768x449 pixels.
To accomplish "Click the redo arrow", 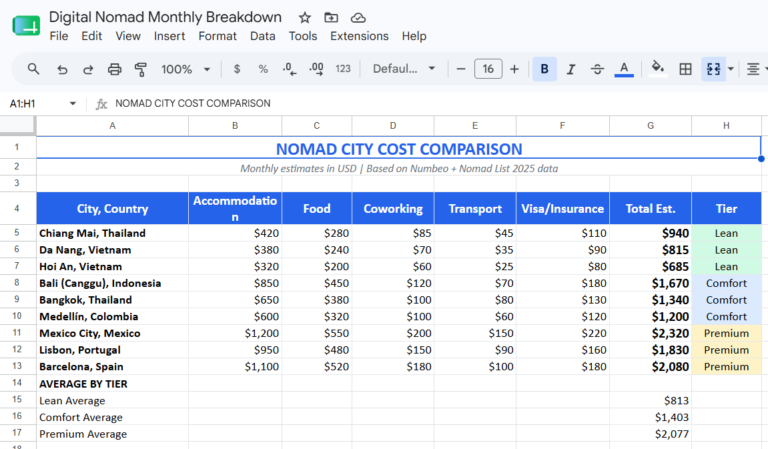I will click(x=88, y=69).
